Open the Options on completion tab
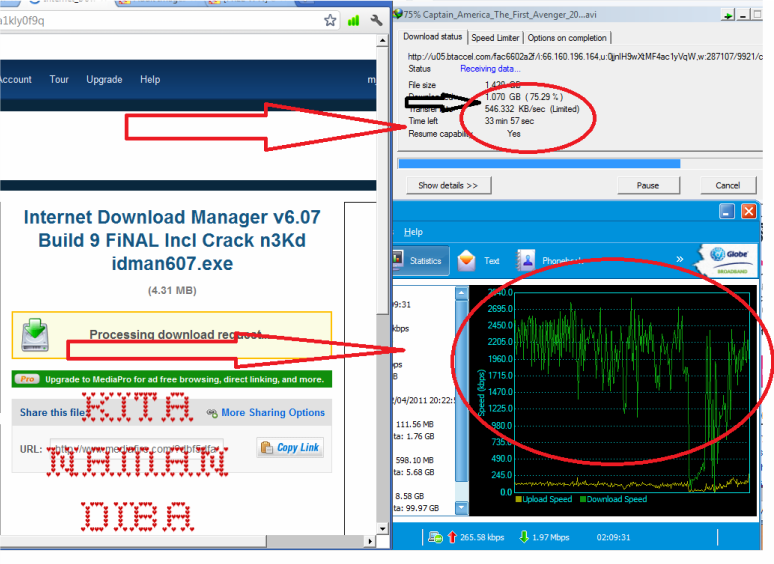774x564 pixels. (567, 38)
